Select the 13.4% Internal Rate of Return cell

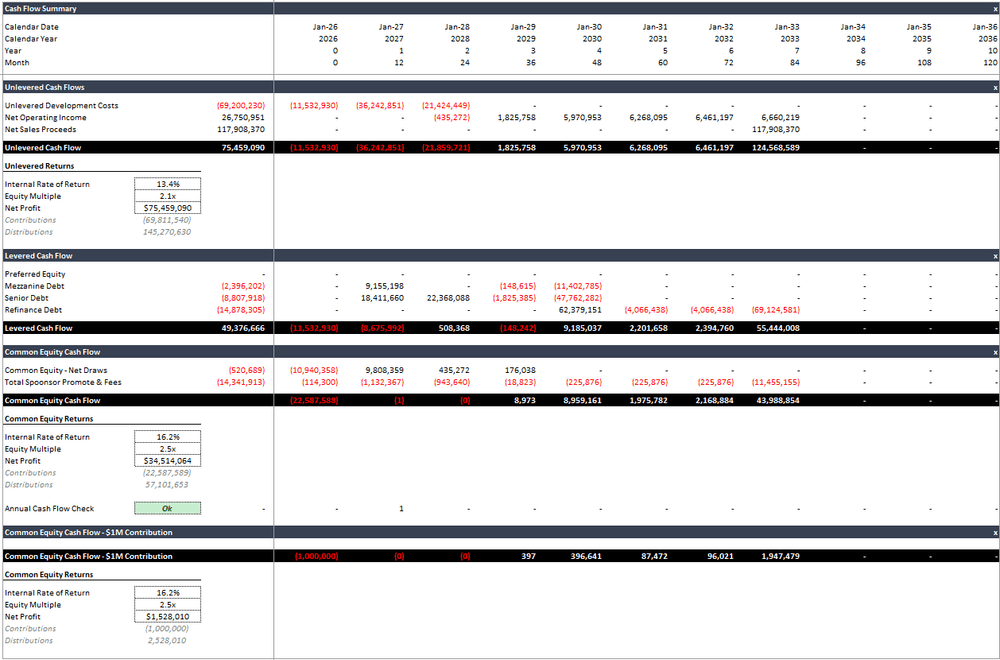(x=168, y=184)
